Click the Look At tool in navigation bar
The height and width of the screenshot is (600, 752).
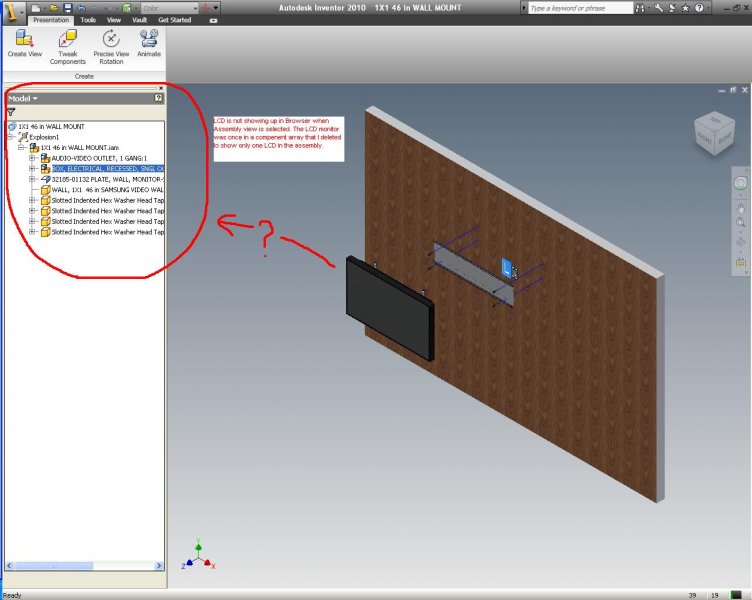pyautogui.click(x=741, y=263)
